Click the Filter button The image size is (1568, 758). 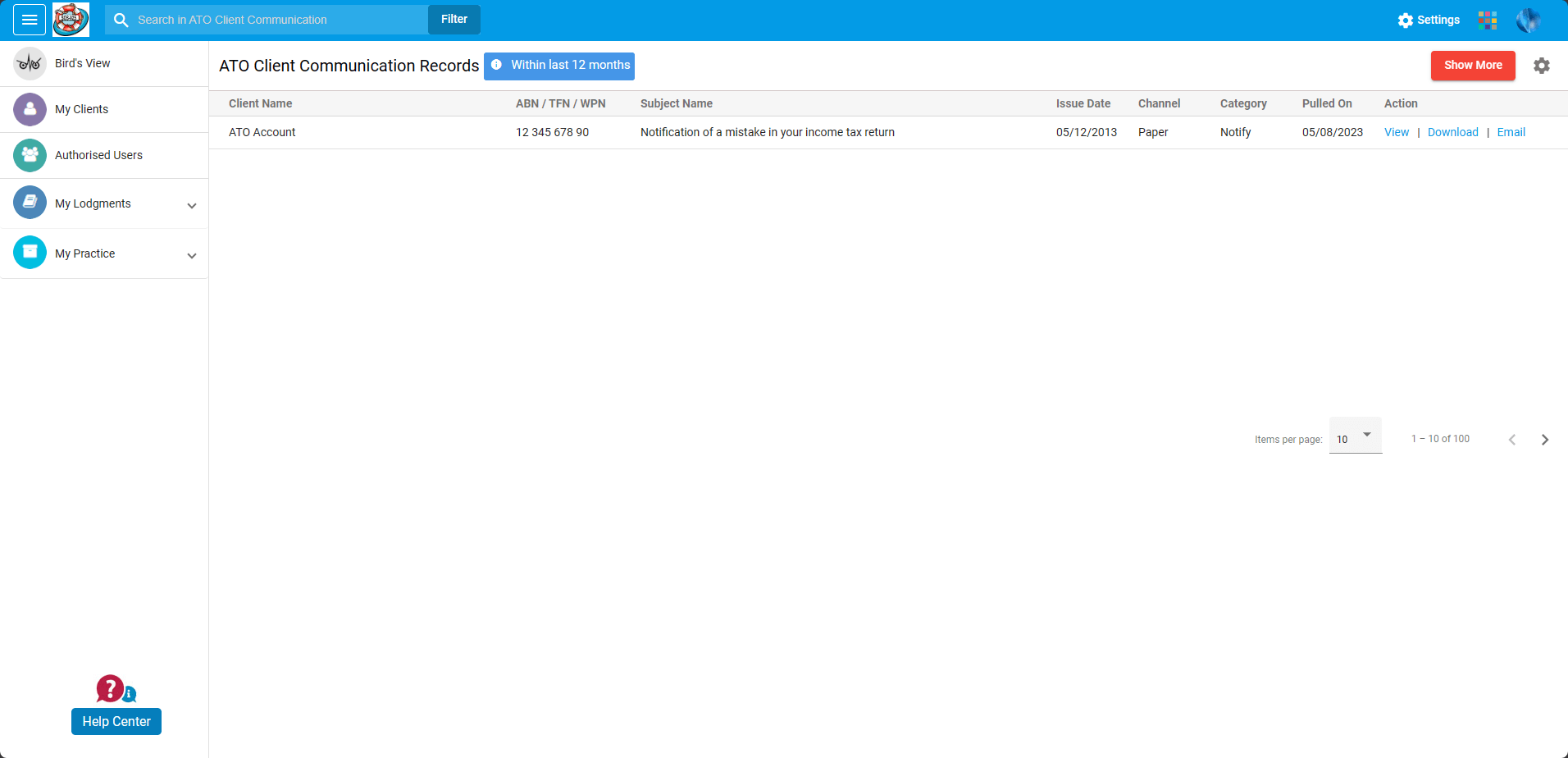click(x=454, y=20)
